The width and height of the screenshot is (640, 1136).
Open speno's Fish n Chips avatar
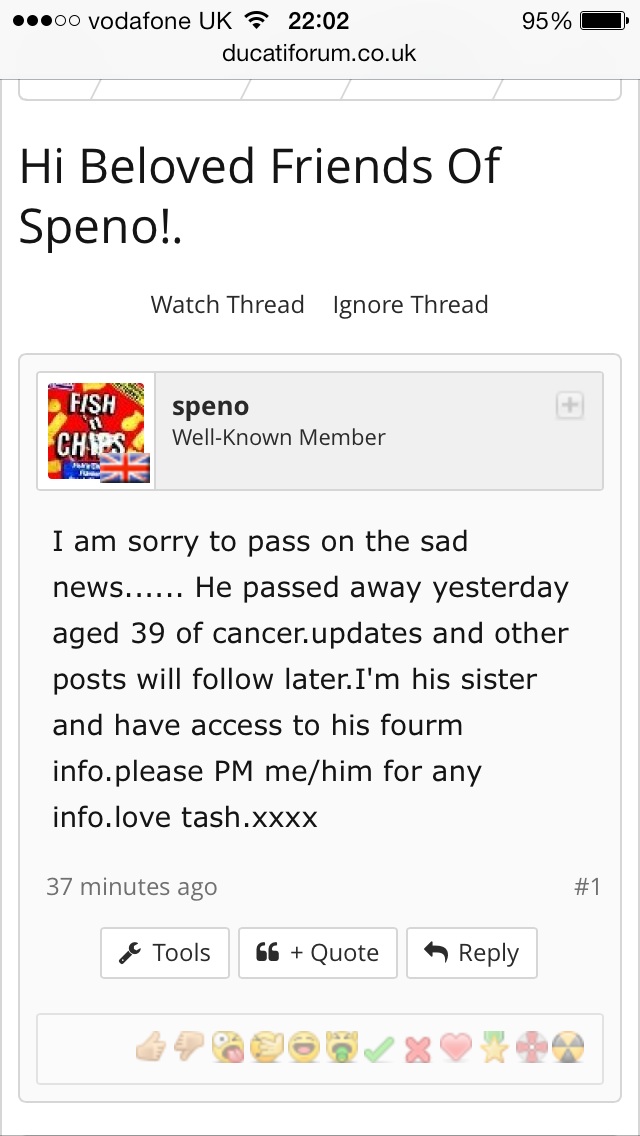point(97,432)
